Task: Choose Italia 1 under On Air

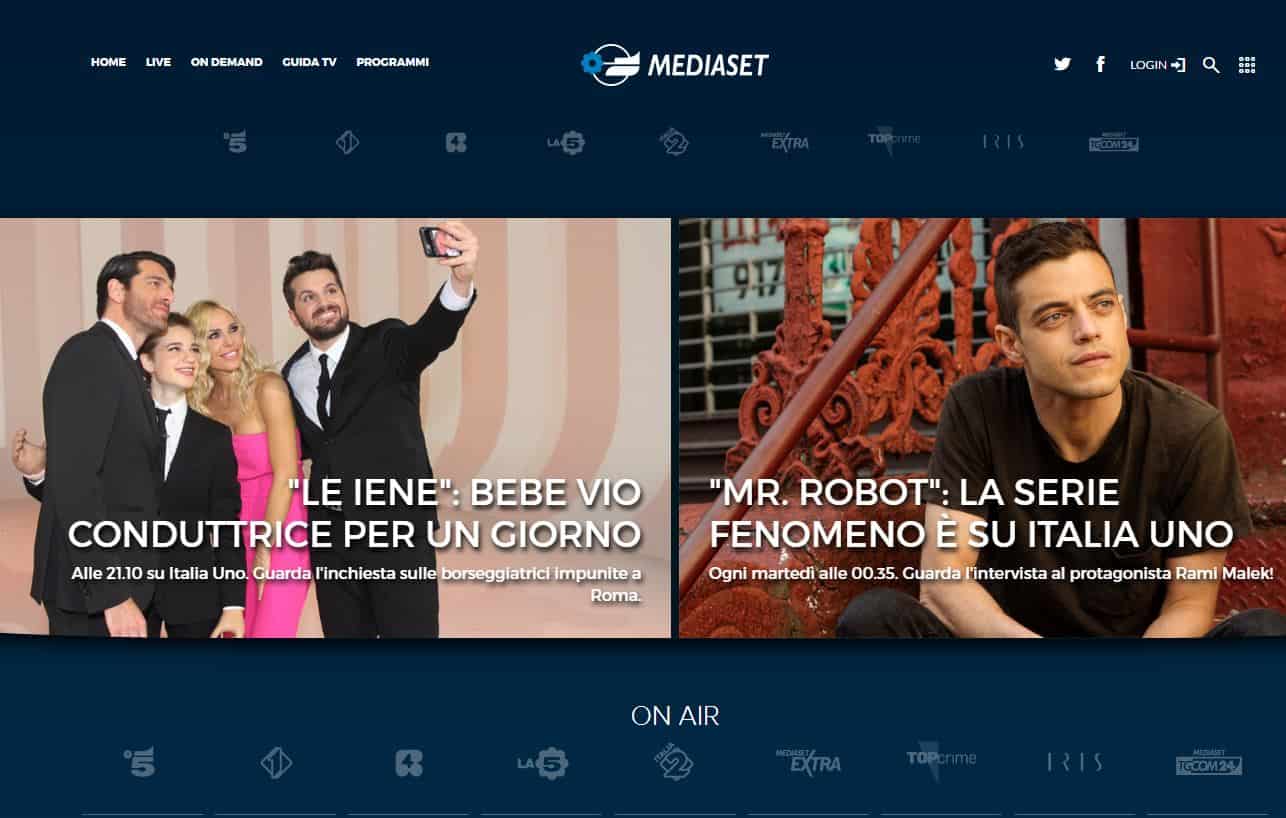Action: (276, 764)
